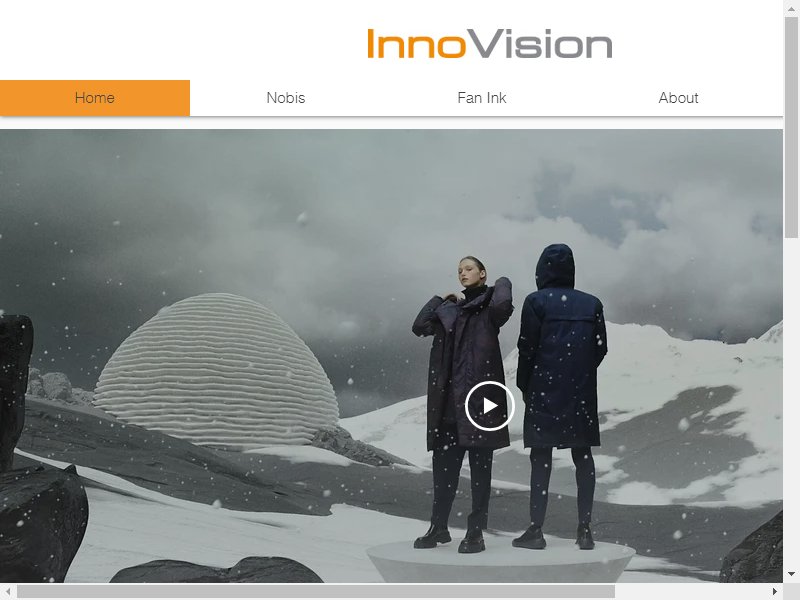Click the horizontal scrollbar left arrow
Image resolution: width=800 pixels, height=600 pixels.
click(8, 591)
